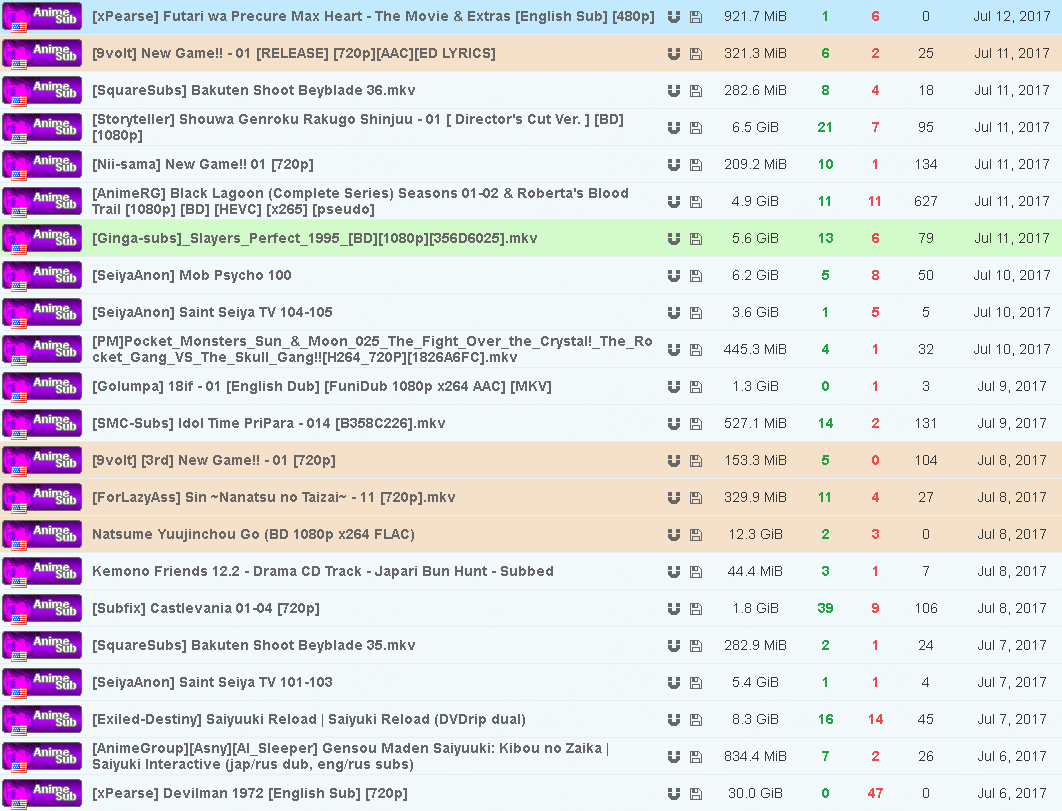Open magnet link for Kemono Friends 12.2
The image size is (1062, 811).
click(x=673, y=572)
